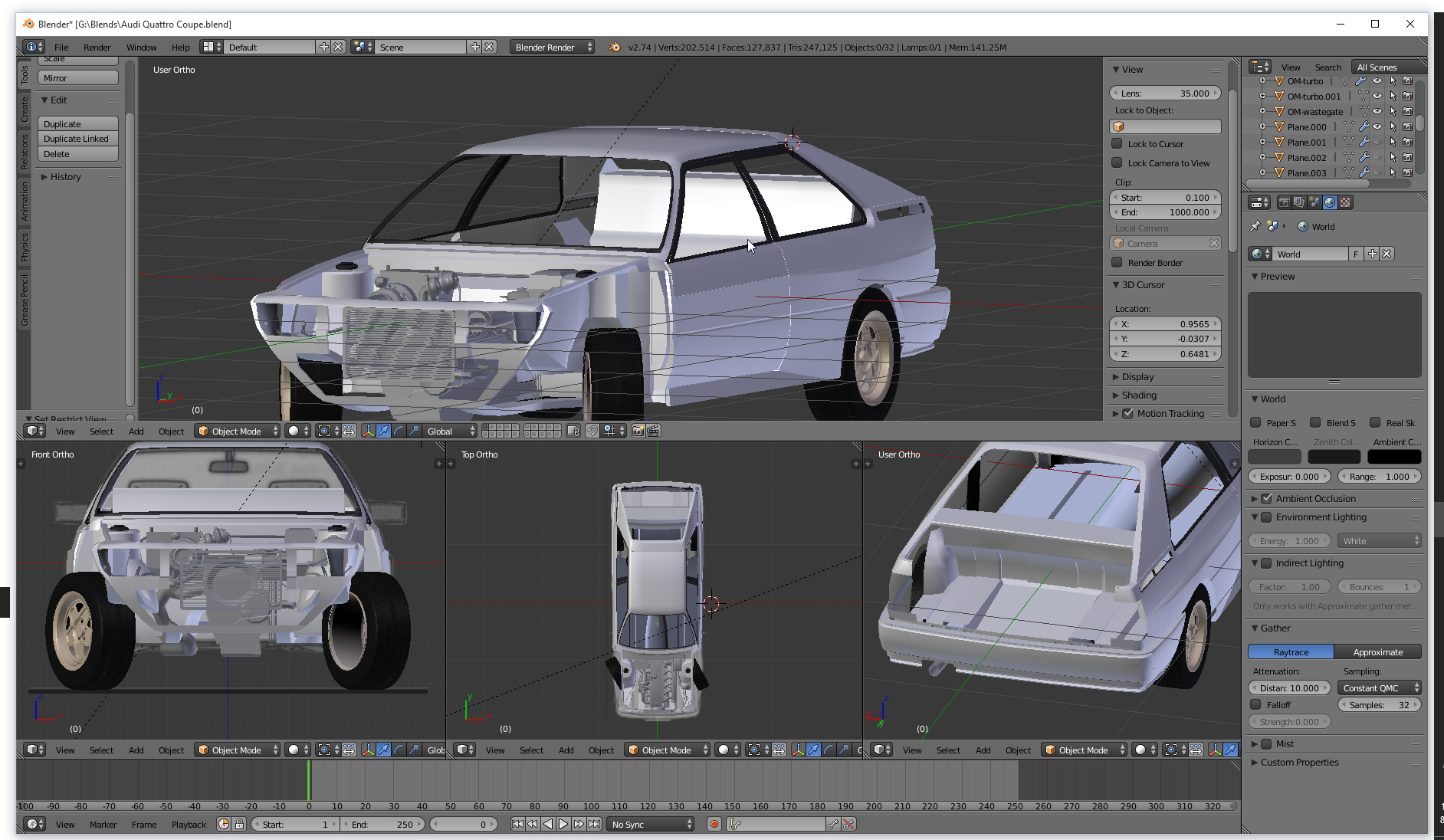Viewport: 1444px width, 840px height.
Task: Click OpenGL render animation clapper icon
Action: click(x=653, y=431)
